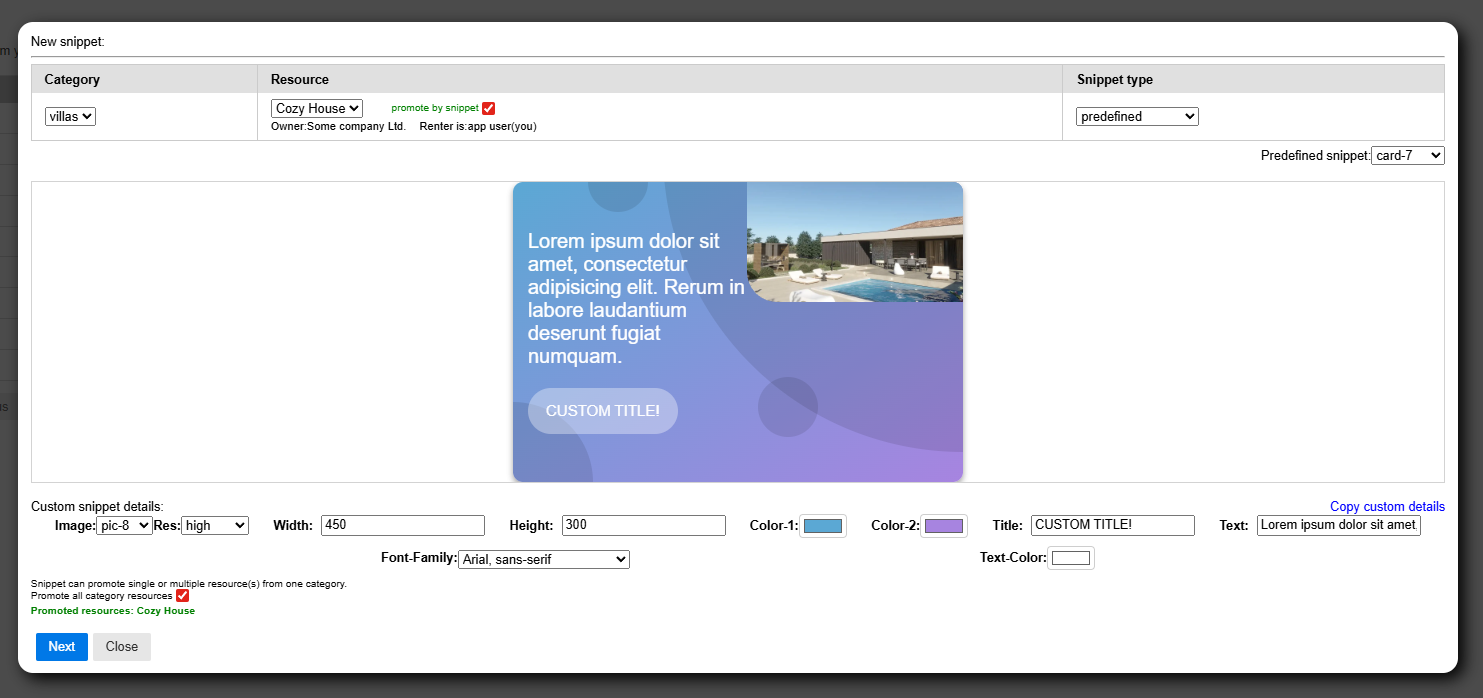Screen dimensions: 1483x698
Task: Expand the Snippet type dropdown
Action: pos(1137,117)
